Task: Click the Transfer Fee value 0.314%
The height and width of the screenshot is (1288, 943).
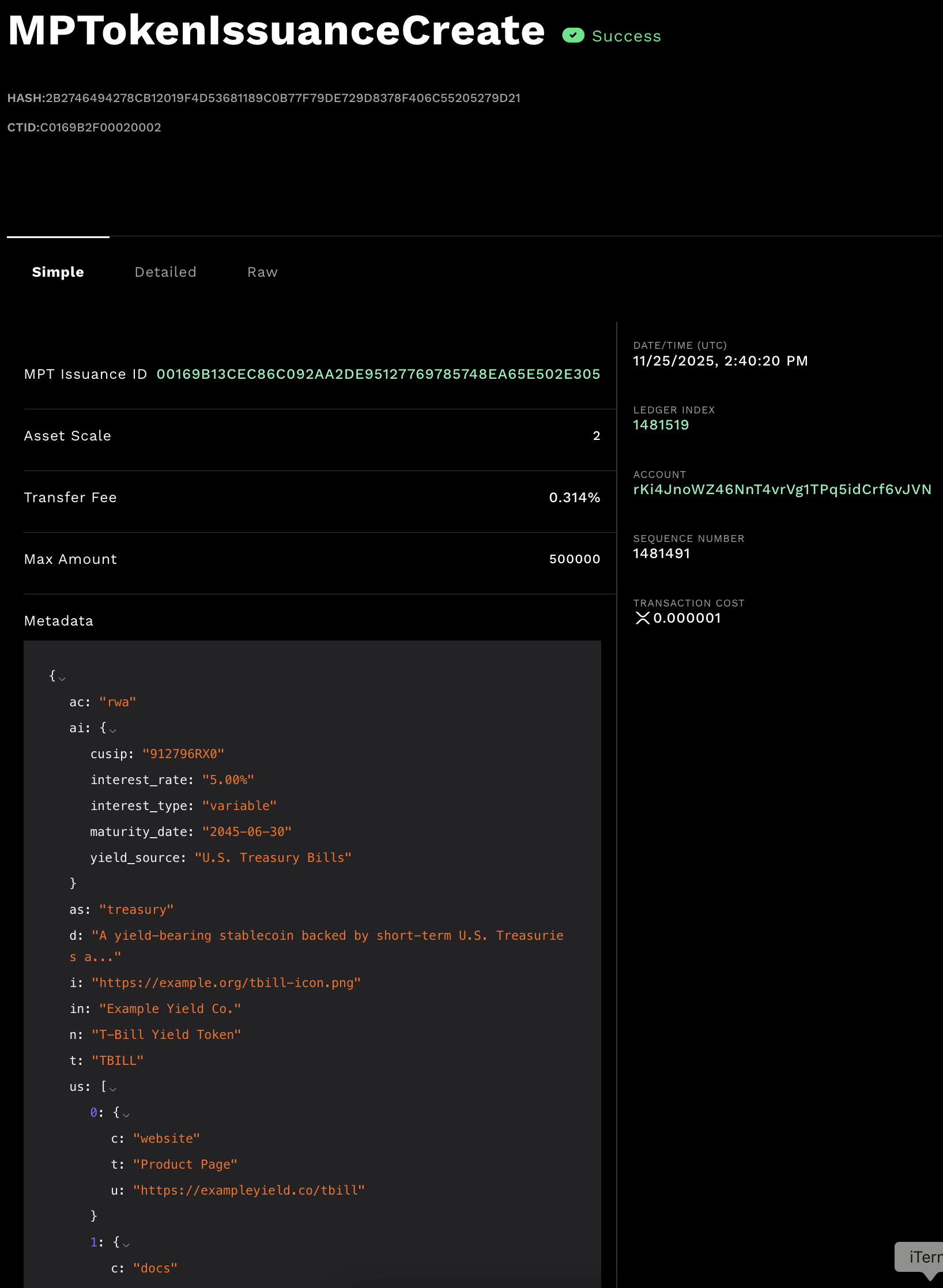Action: [x=574, y=498]
